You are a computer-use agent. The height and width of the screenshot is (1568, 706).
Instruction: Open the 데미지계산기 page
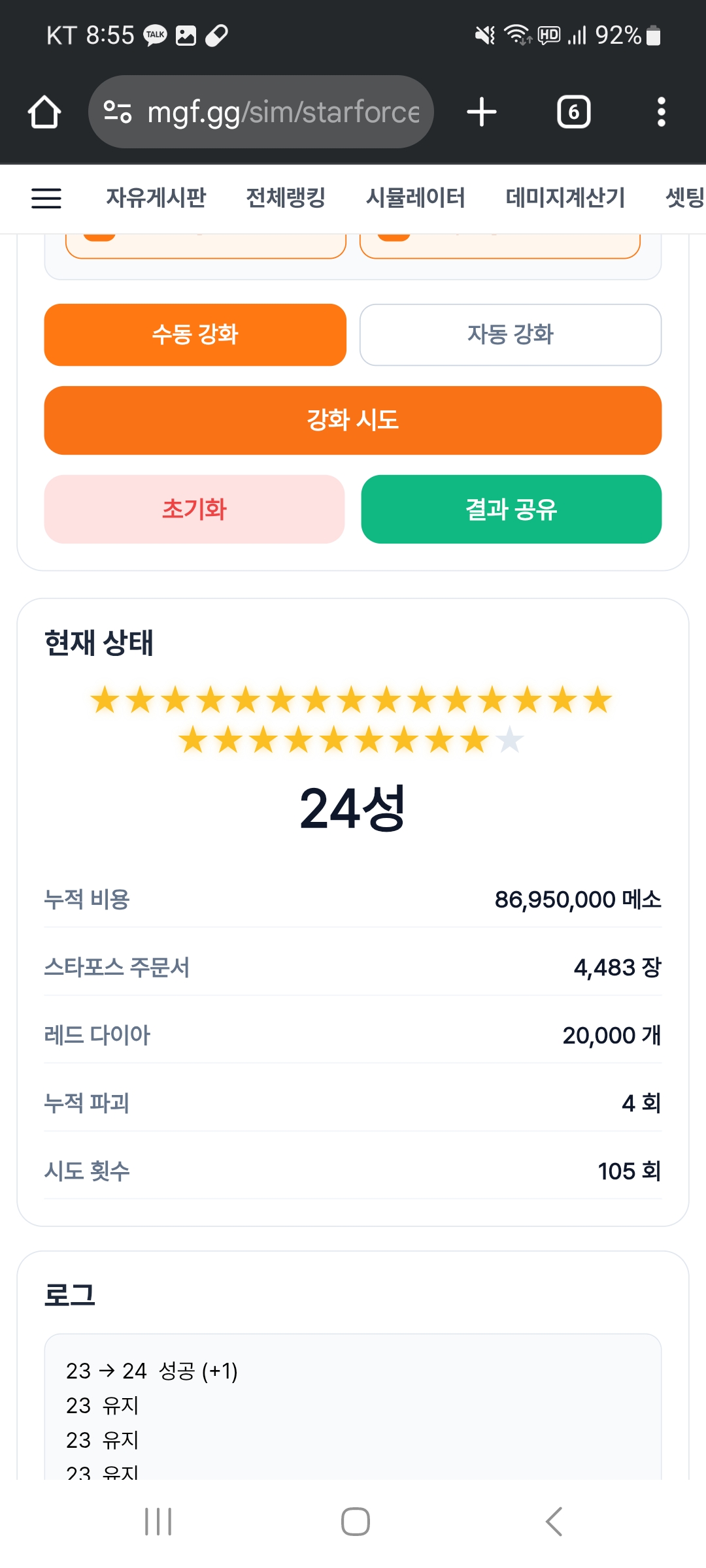coord(565,197)
